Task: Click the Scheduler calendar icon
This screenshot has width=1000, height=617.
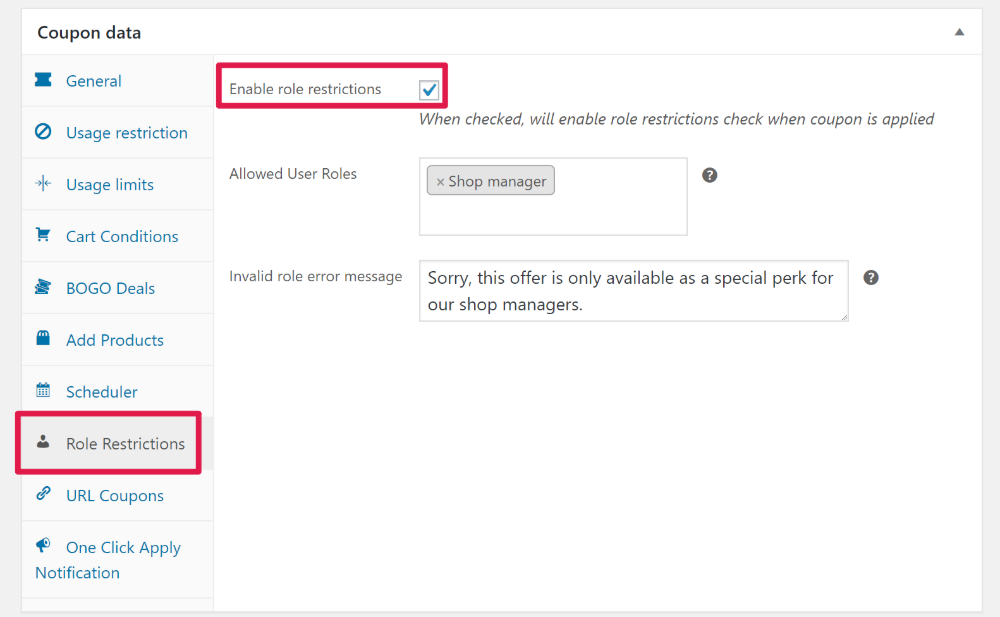Action: tap(43, 390)
